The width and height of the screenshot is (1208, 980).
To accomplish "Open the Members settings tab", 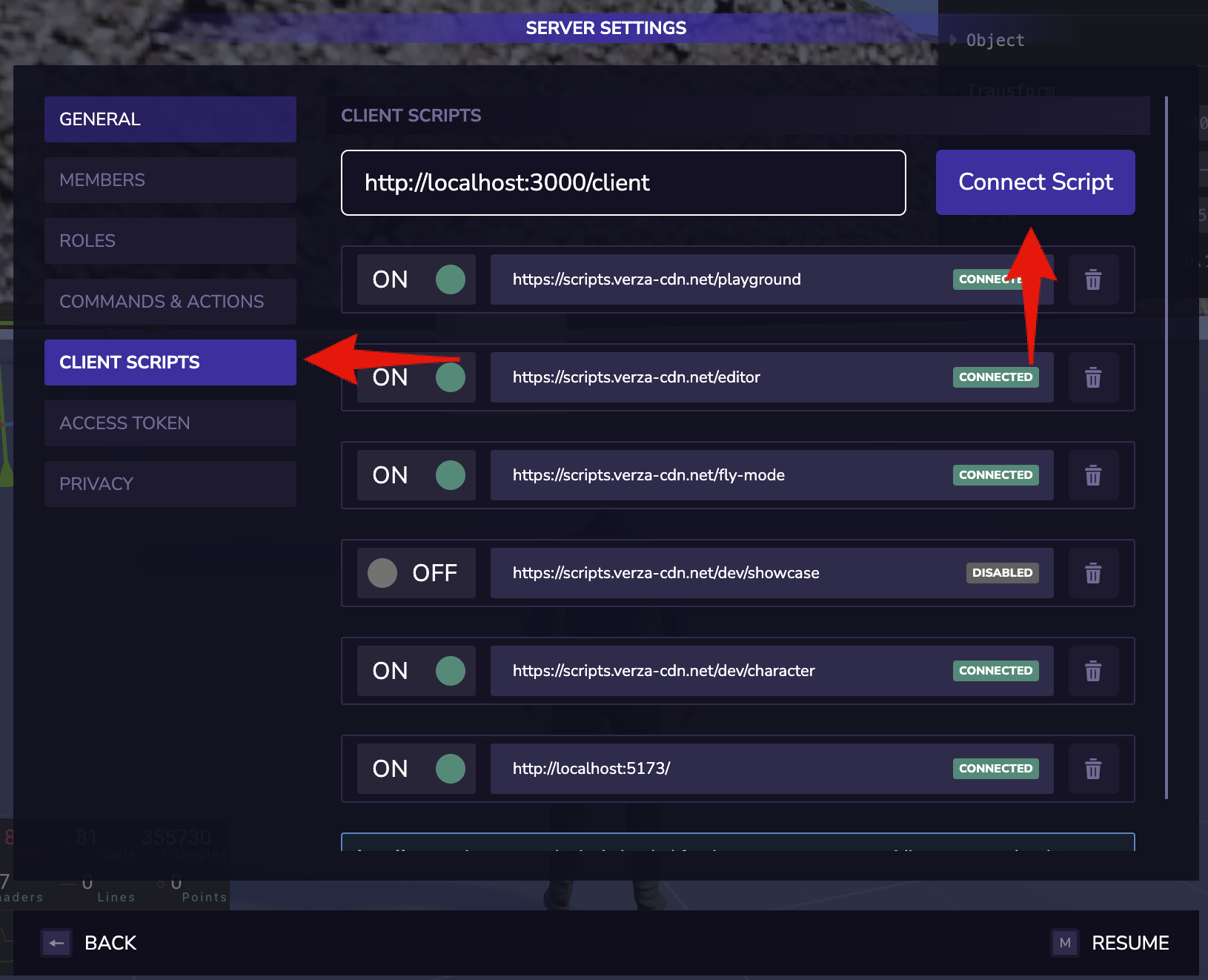I will pyautogui.click(x=170, y=180).
